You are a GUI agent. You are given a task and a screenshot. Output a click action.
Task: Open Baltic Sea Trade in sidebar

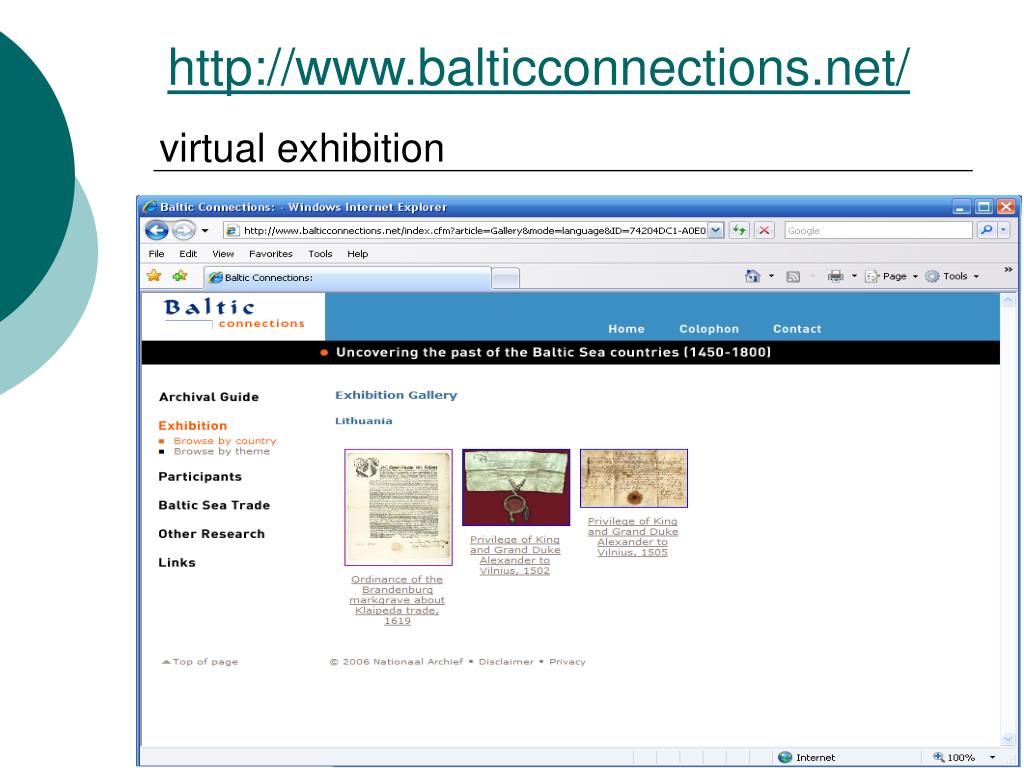coord(214,505)
